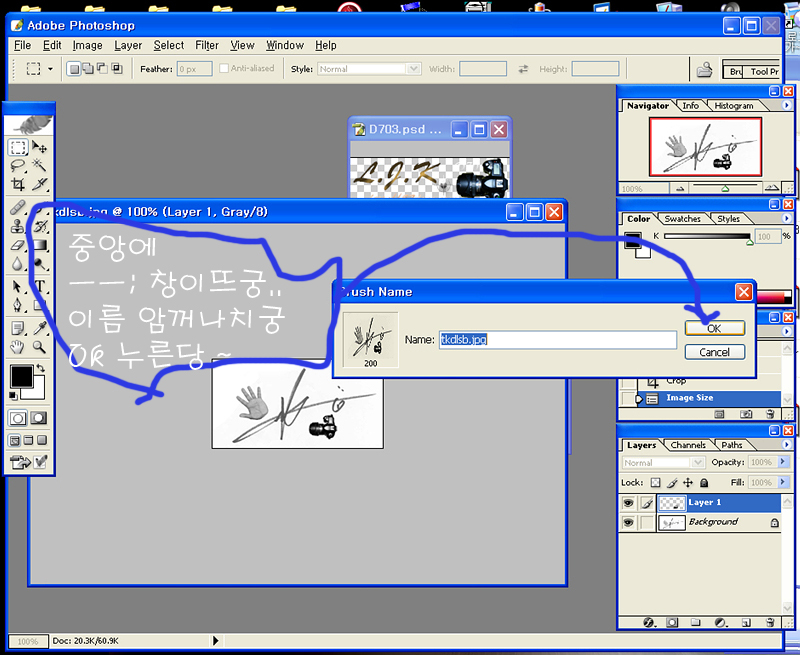The width and height of the screenshot is (800, 655).
Task: Click Cancel in Brush Name dialog
Action: click(714, 352)
